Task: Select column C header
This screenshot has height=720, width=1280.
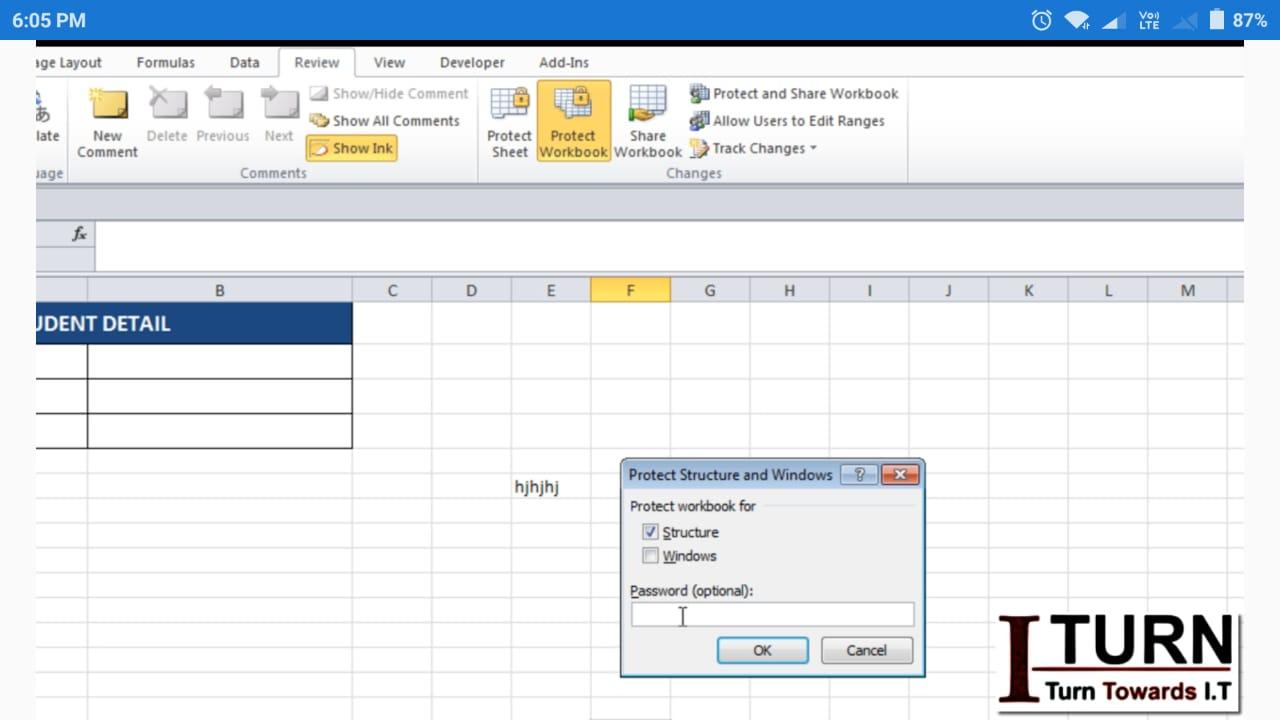Action: coord(392,290)
